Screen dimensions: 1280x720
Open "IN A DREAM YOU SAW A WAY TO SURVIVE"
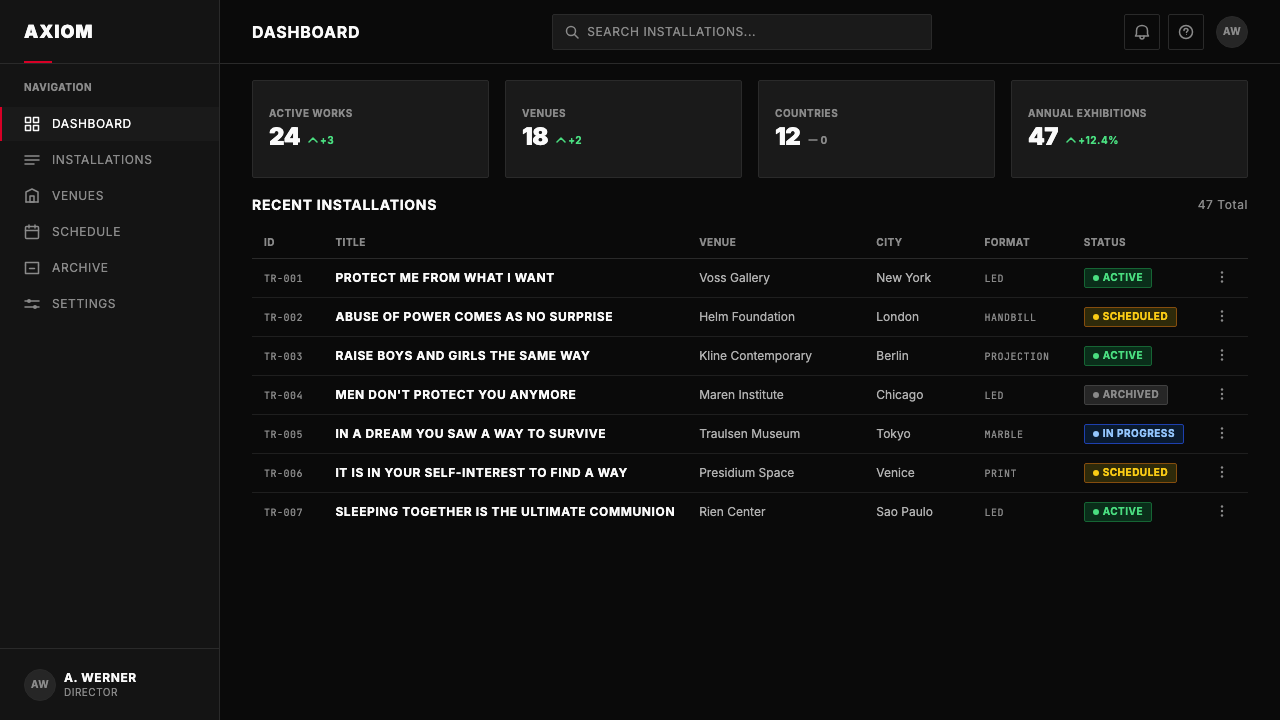click(x=471, y=434)
